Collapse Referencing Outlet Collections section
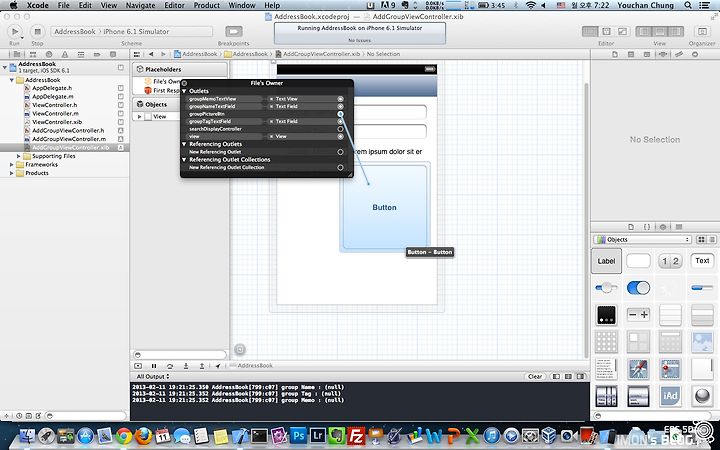The width and height of the screenshot is (720, 450). (x=185, y=160)
